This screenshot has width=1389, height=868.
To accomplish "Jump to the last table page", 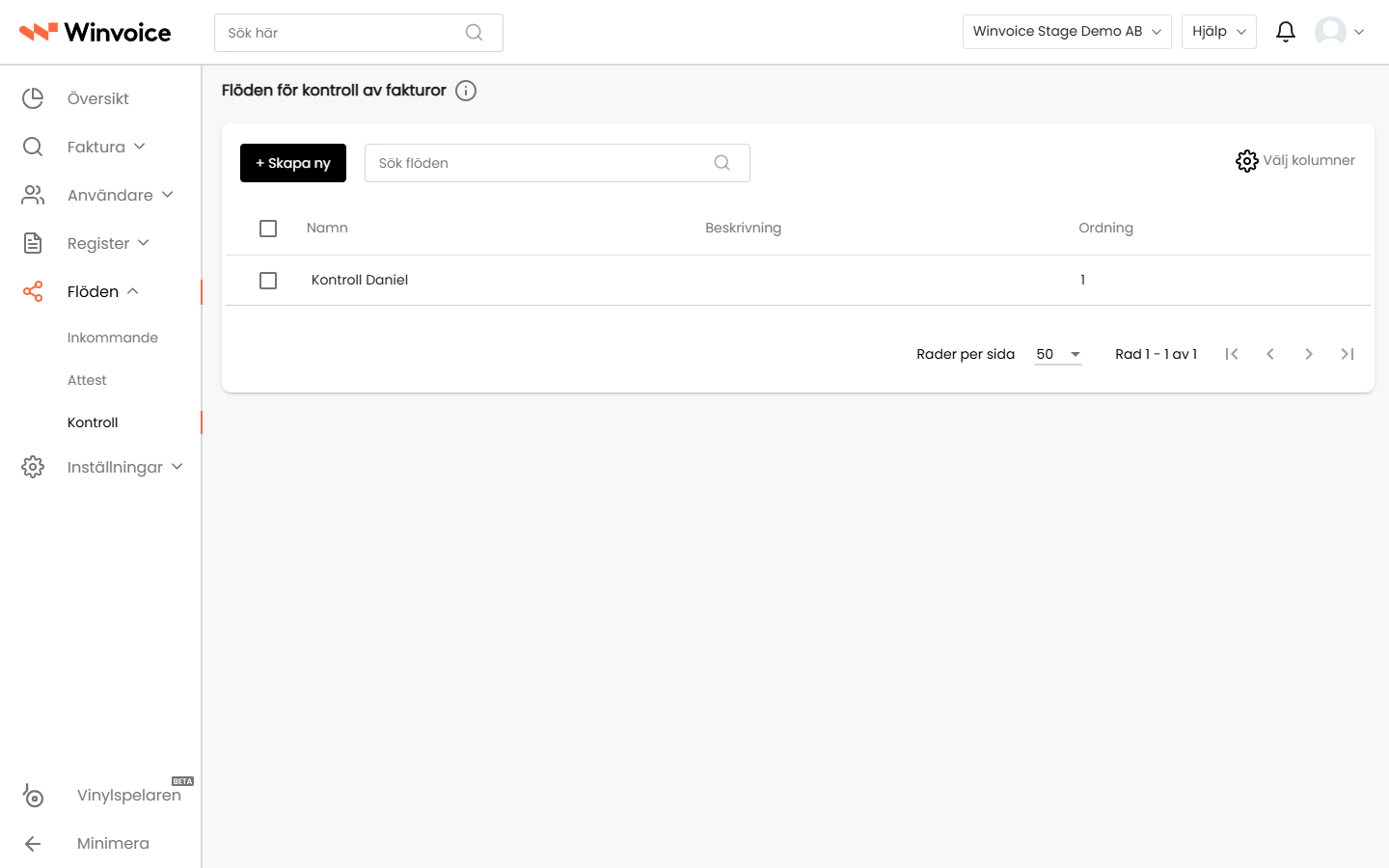I will (x=1348, y=354).
